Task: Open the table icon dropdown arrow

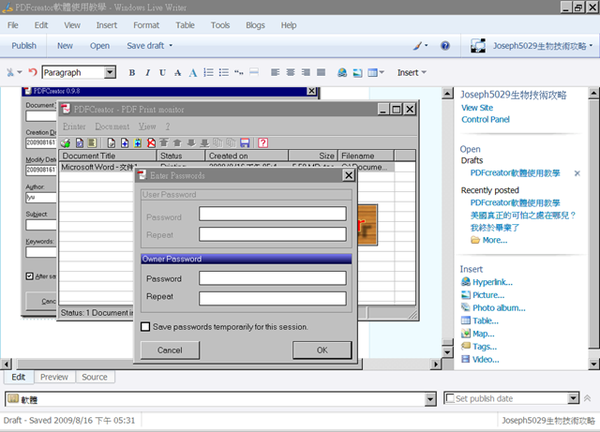Action: [x=382, y=72]
